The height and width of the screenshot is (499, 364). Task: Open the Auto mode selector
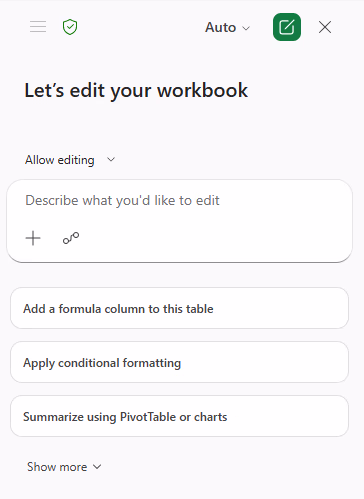pos(227,27)
